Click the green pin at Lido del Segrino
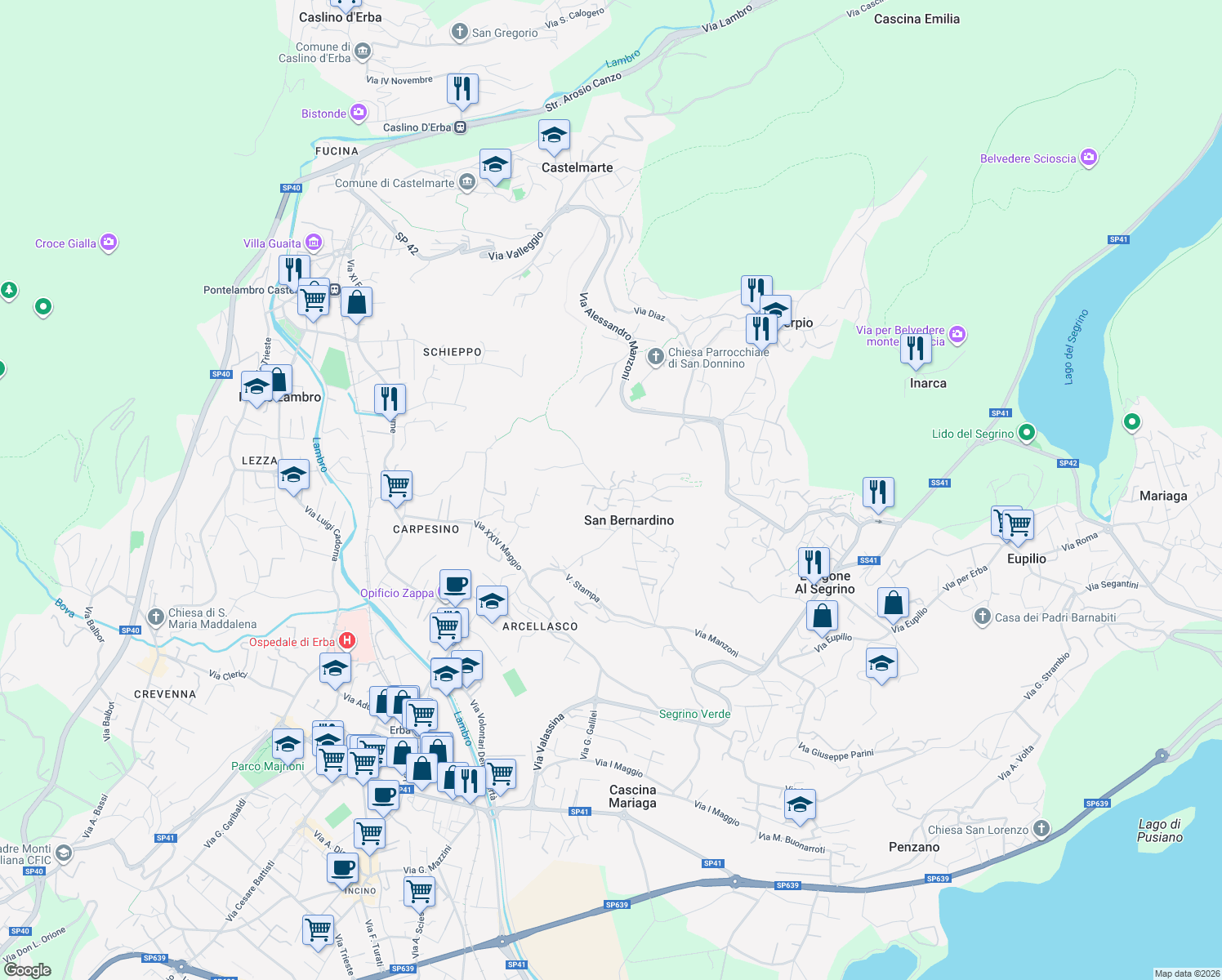Image resolution: width=1222 pixels, height=980 pixels. 1027,433
